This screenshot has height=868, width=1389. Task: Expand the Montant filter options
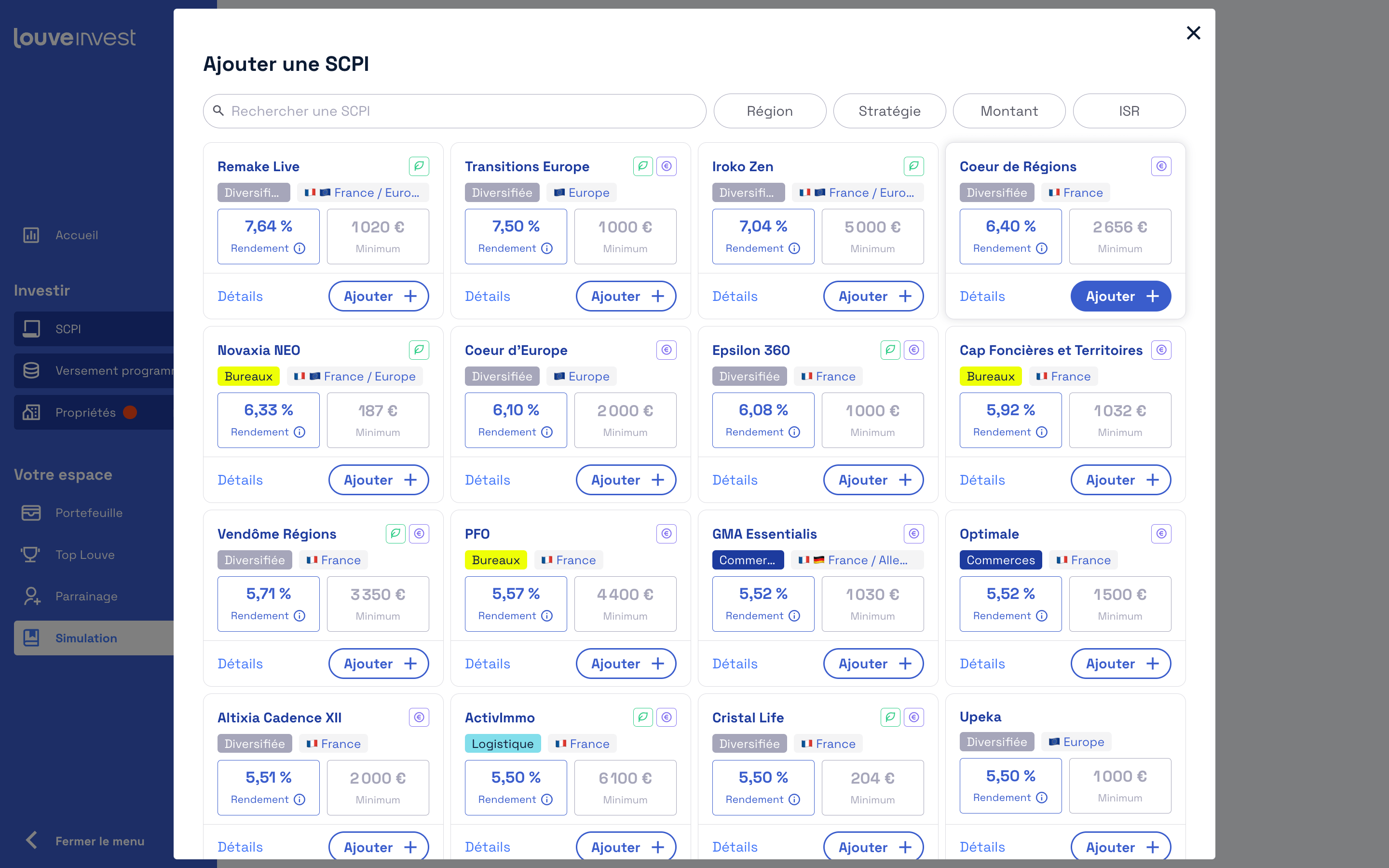[x=1008, y=111]
